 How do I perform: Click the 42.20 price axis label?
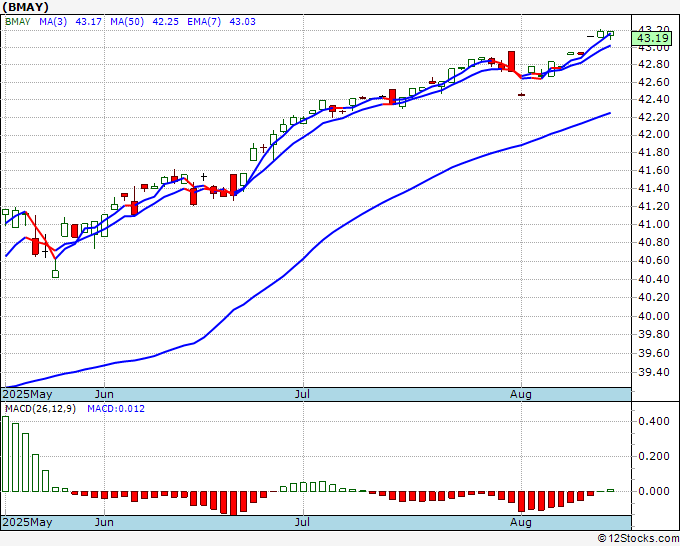click(654, 117)
